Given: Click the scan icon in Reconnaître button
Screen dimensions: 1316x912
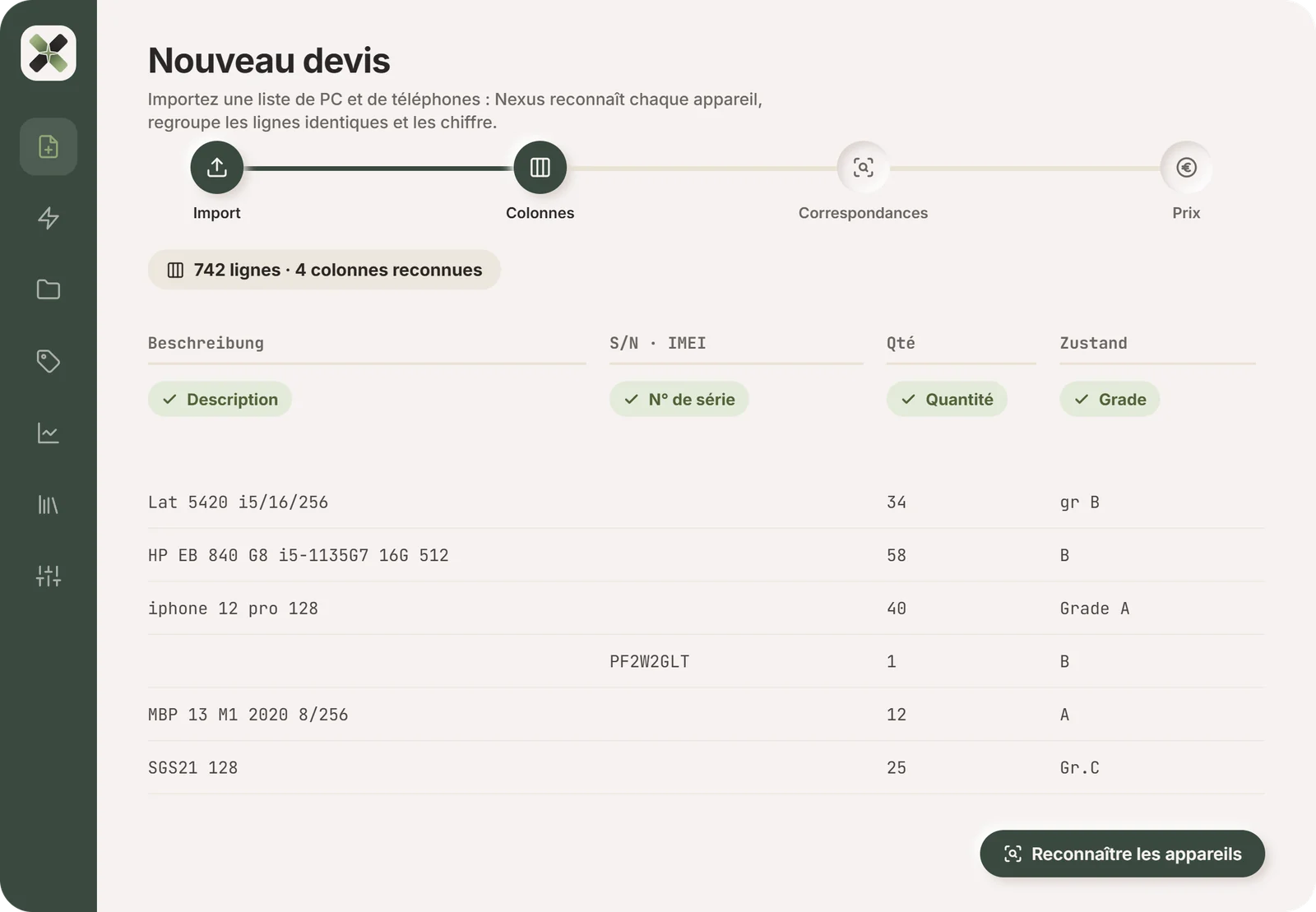Looking at the screenshot, I should pos(1012,854).
